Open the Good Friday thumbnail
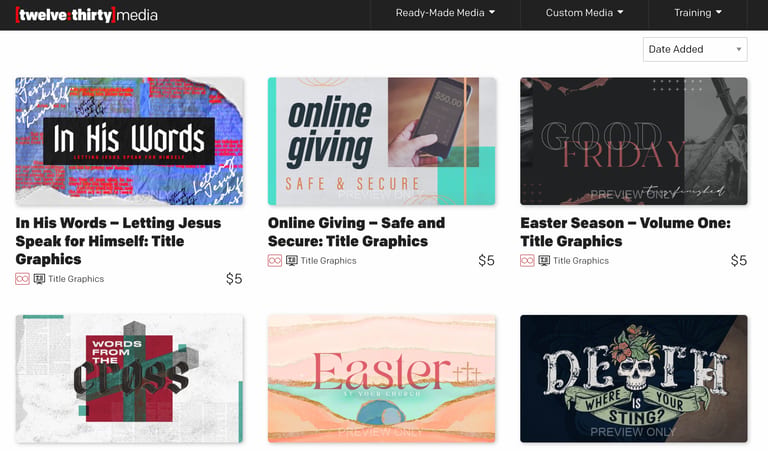The height and width of the screenshot is (451, 768). click(x=634, y=142)
